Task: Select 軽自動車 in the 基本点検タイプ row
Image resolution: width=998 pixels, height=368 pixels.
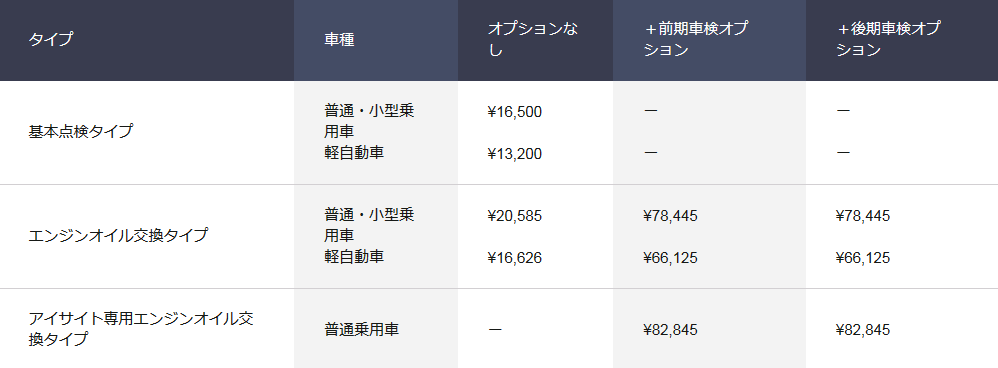Action: pos(354,153)
